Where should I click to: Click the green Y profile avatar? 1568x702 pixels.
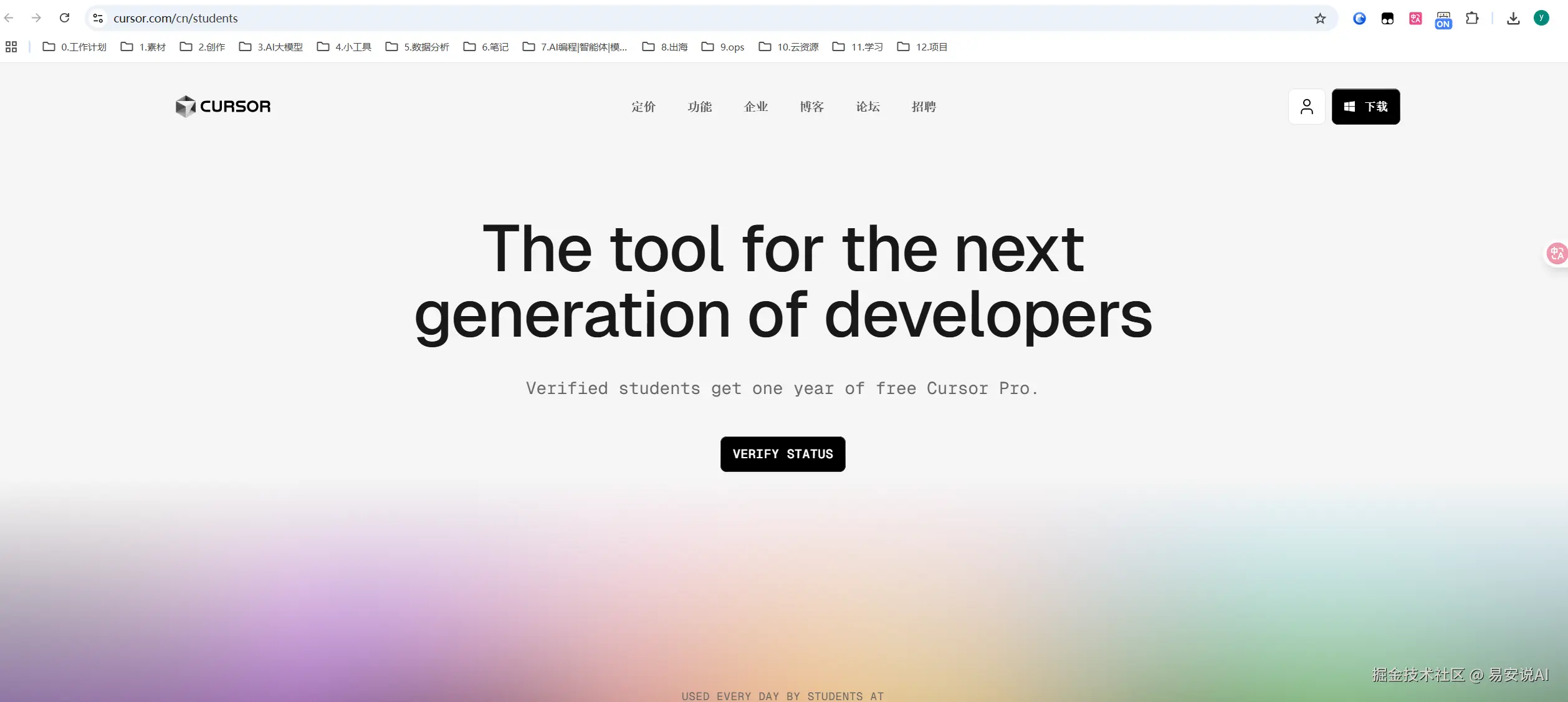coord(1541,18)
